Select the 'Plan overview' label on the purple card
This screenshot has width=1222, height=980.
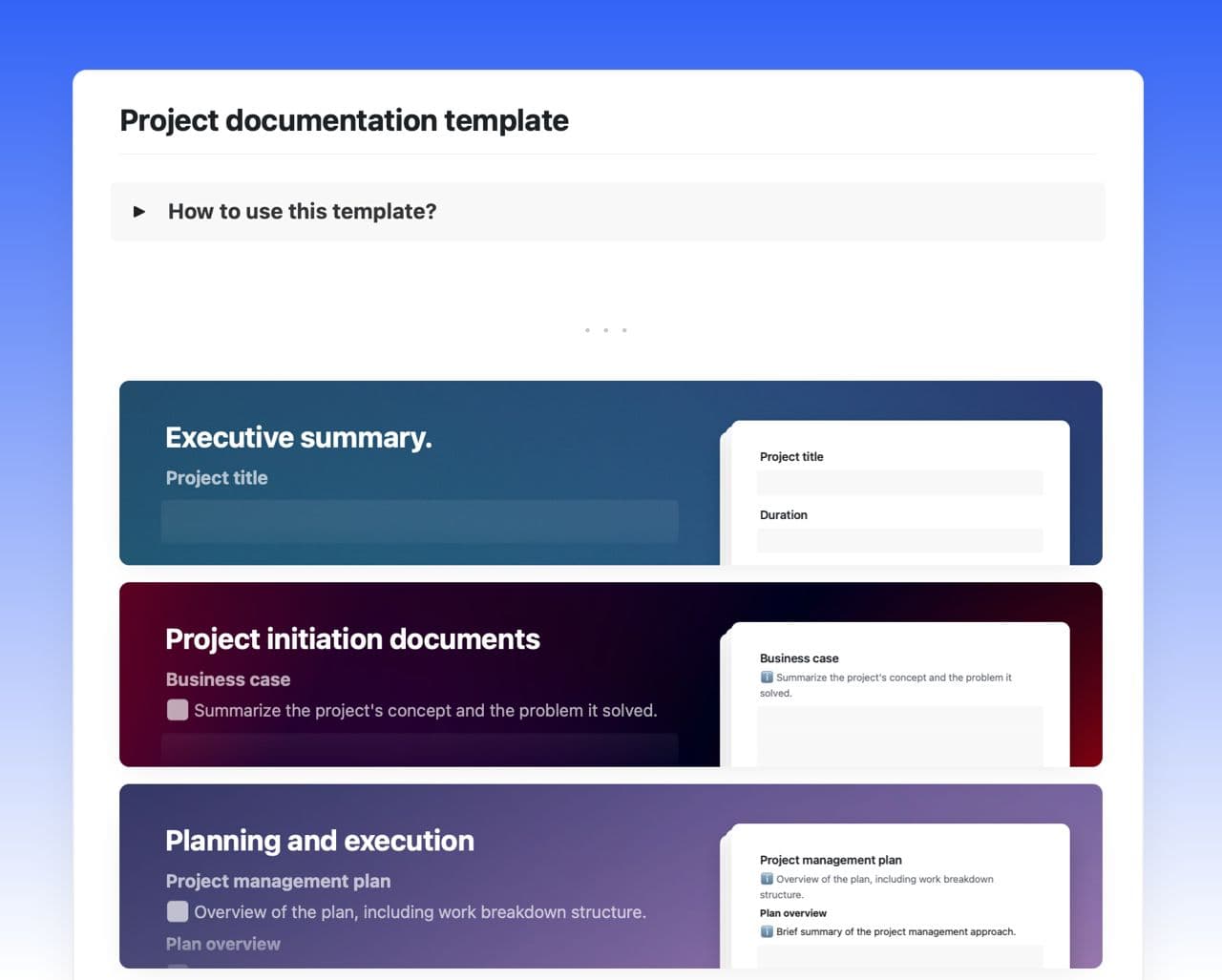pos(222,944)
